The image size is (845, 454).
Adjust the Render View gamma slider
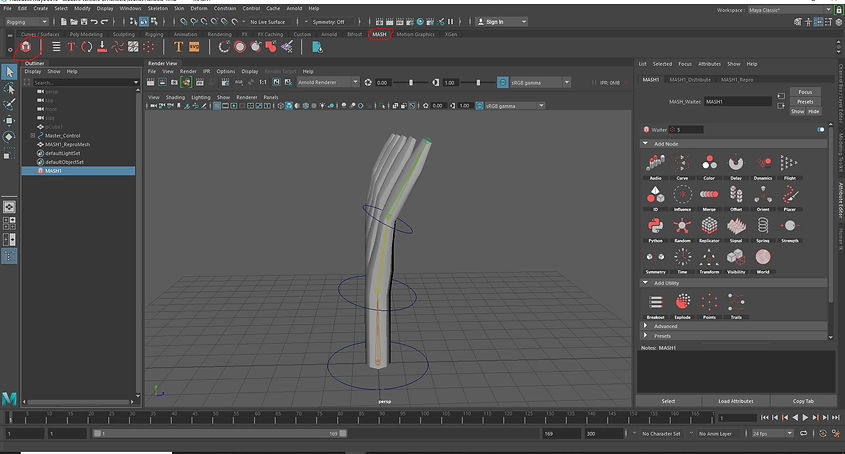click(478, 82)
